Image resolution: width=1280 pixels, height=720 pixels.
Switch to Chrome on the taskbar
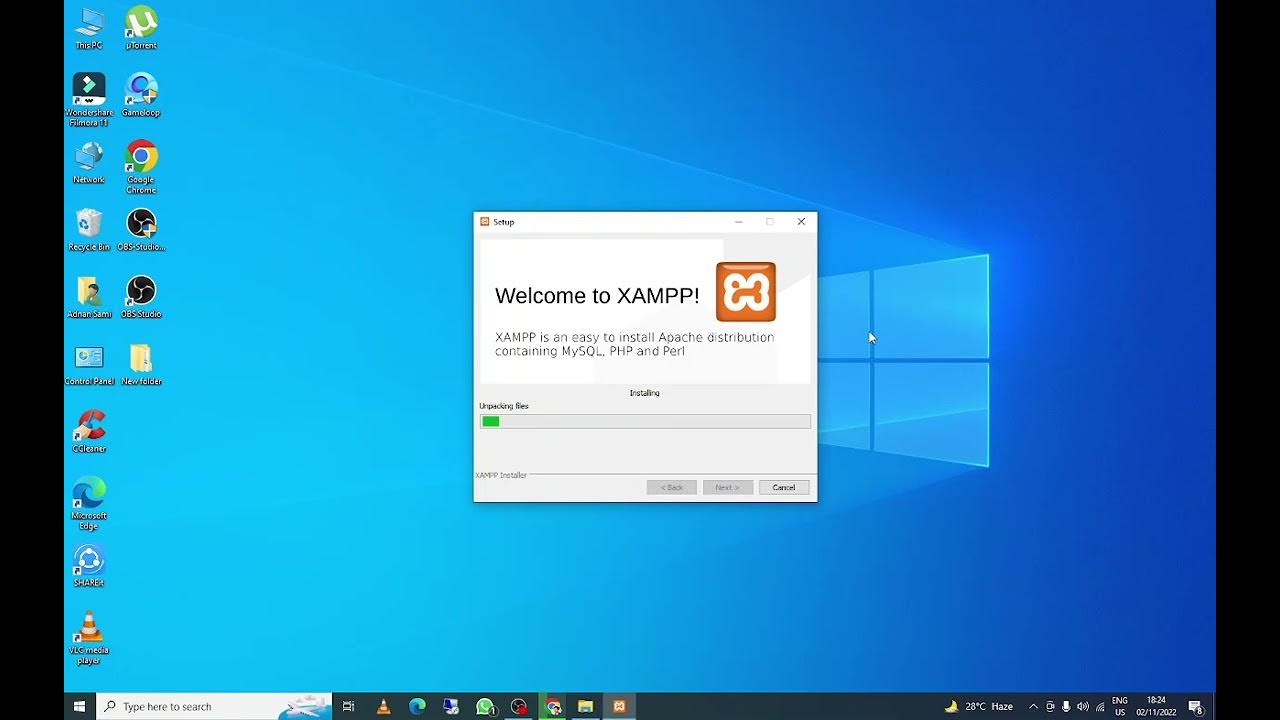[x=552, y=706]
